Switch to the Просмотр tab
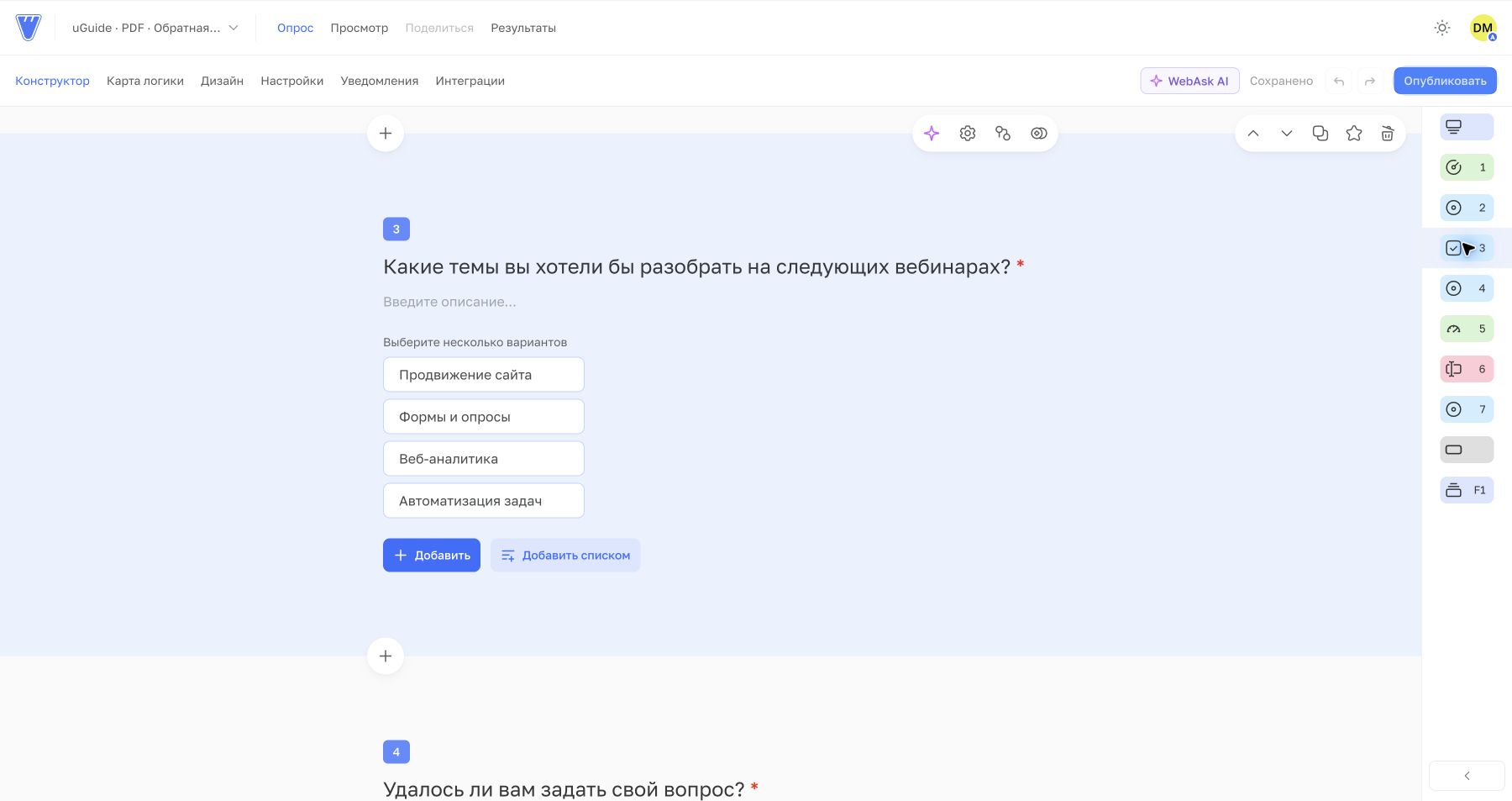The image size is (1512, 801). 360,28
